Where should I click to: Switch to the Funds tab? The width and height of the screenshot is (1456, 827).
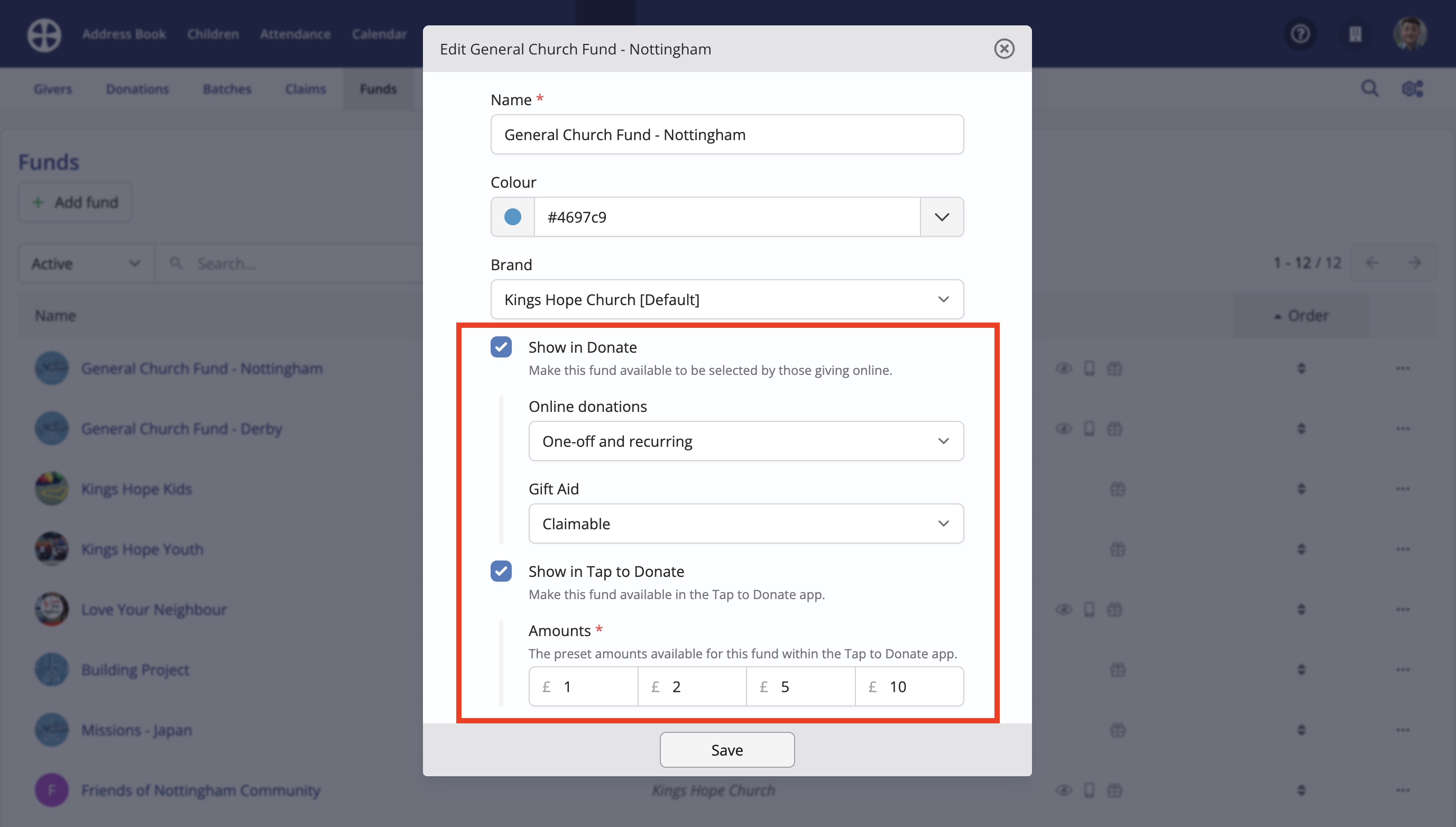click(378, 89)
